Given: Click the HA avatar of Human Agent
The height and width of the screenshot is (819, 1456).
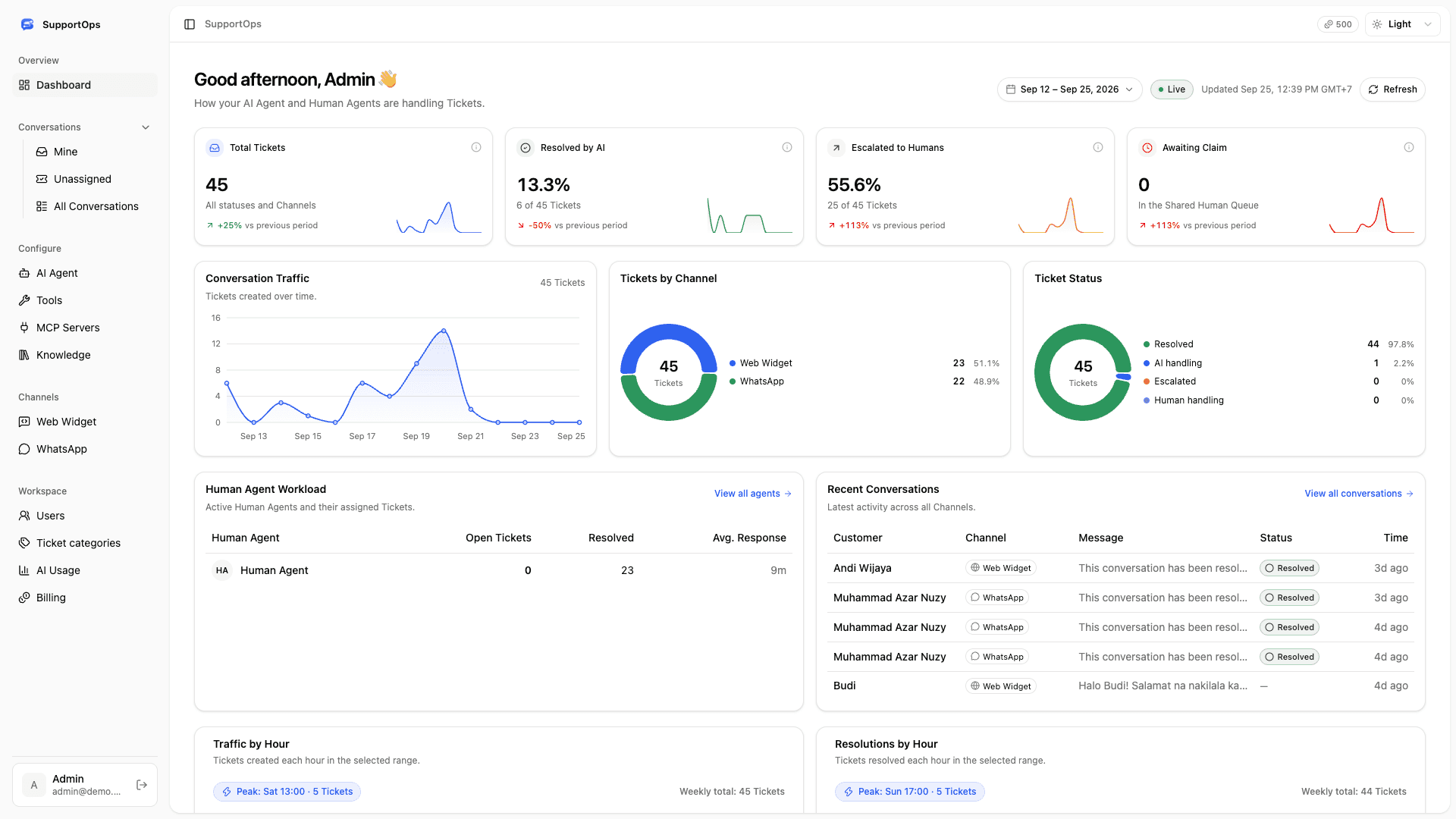Looking at the screenshot, I should 222,570.
